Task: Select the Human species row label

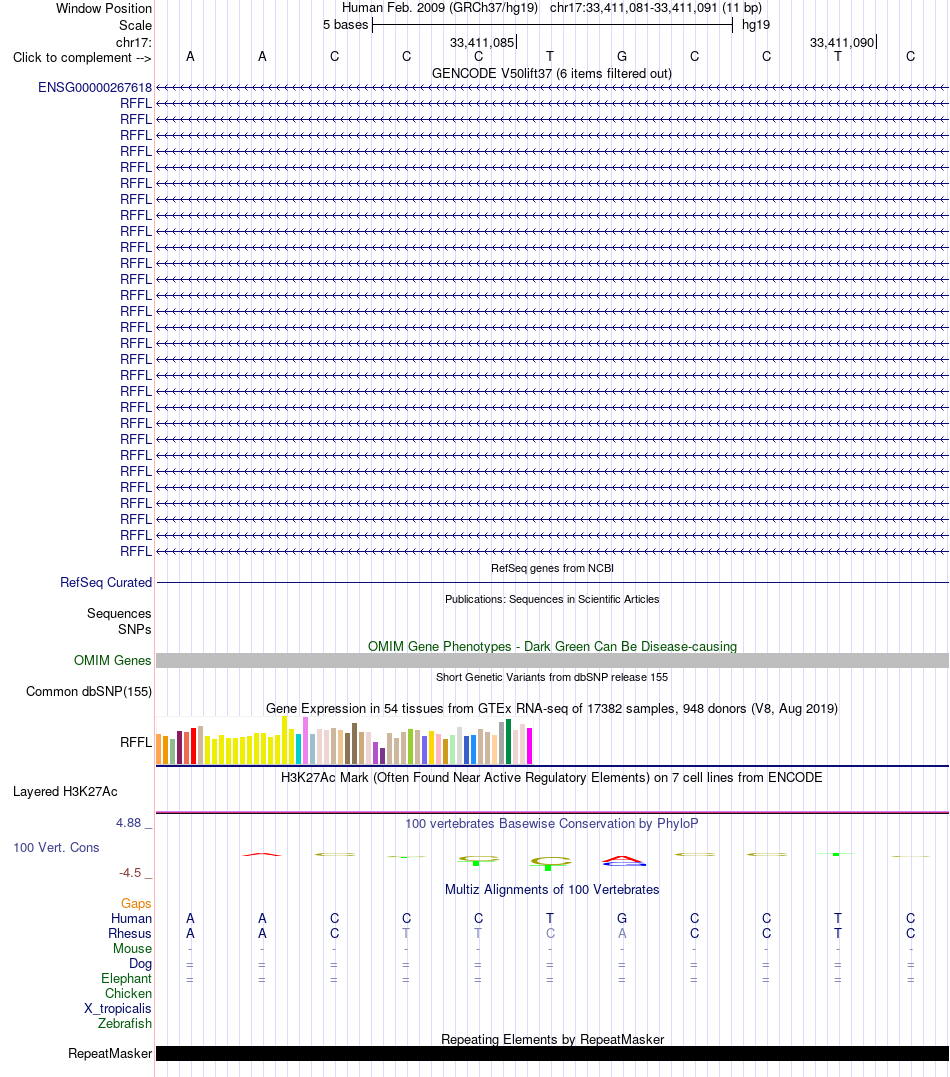Action: click(x=131, y=919)
